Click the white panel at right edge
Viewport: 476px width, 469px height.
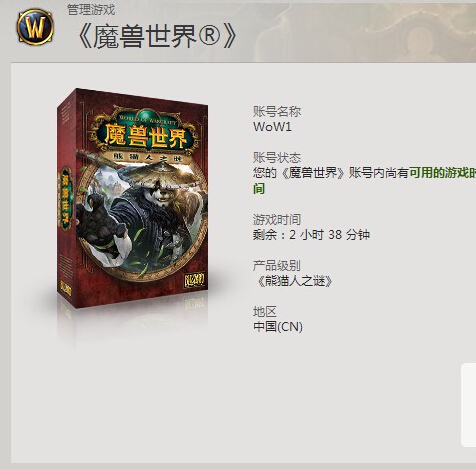coord(468,405)
